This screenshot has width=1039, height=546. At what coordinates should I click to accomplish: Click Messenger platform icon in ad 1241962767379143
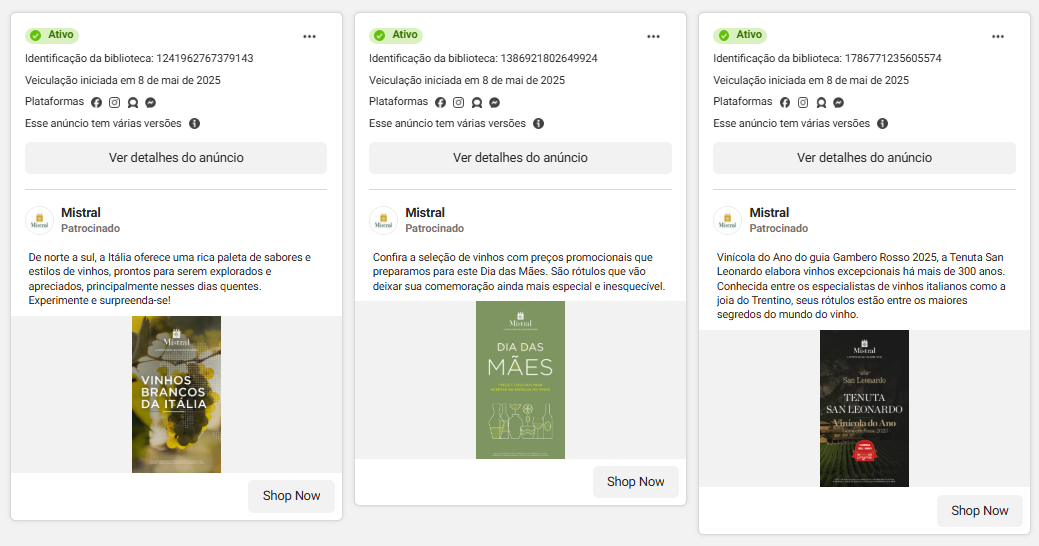150,102
